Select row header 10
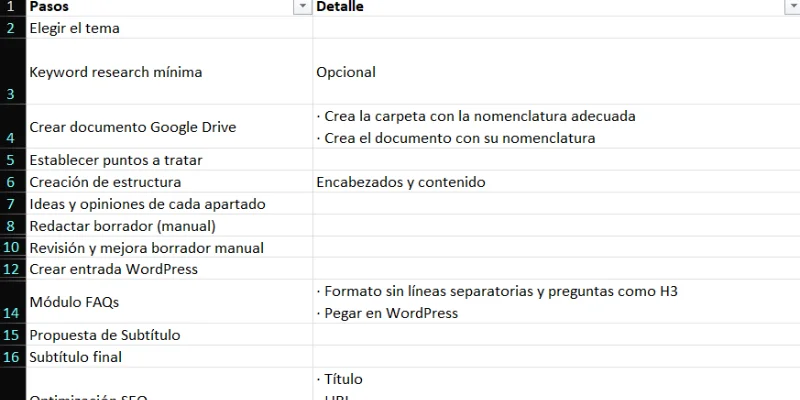The width and height of the screenshot is (800, 400). (13, 247)
